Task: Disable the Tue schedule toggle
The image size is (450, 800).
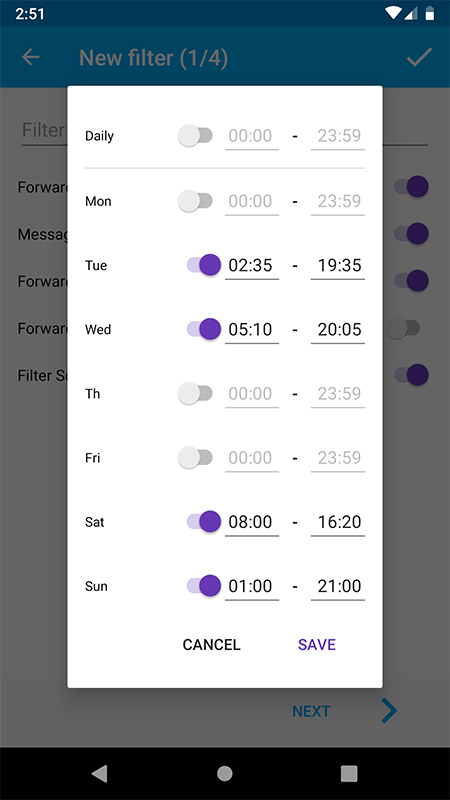Action: (204, 265)
